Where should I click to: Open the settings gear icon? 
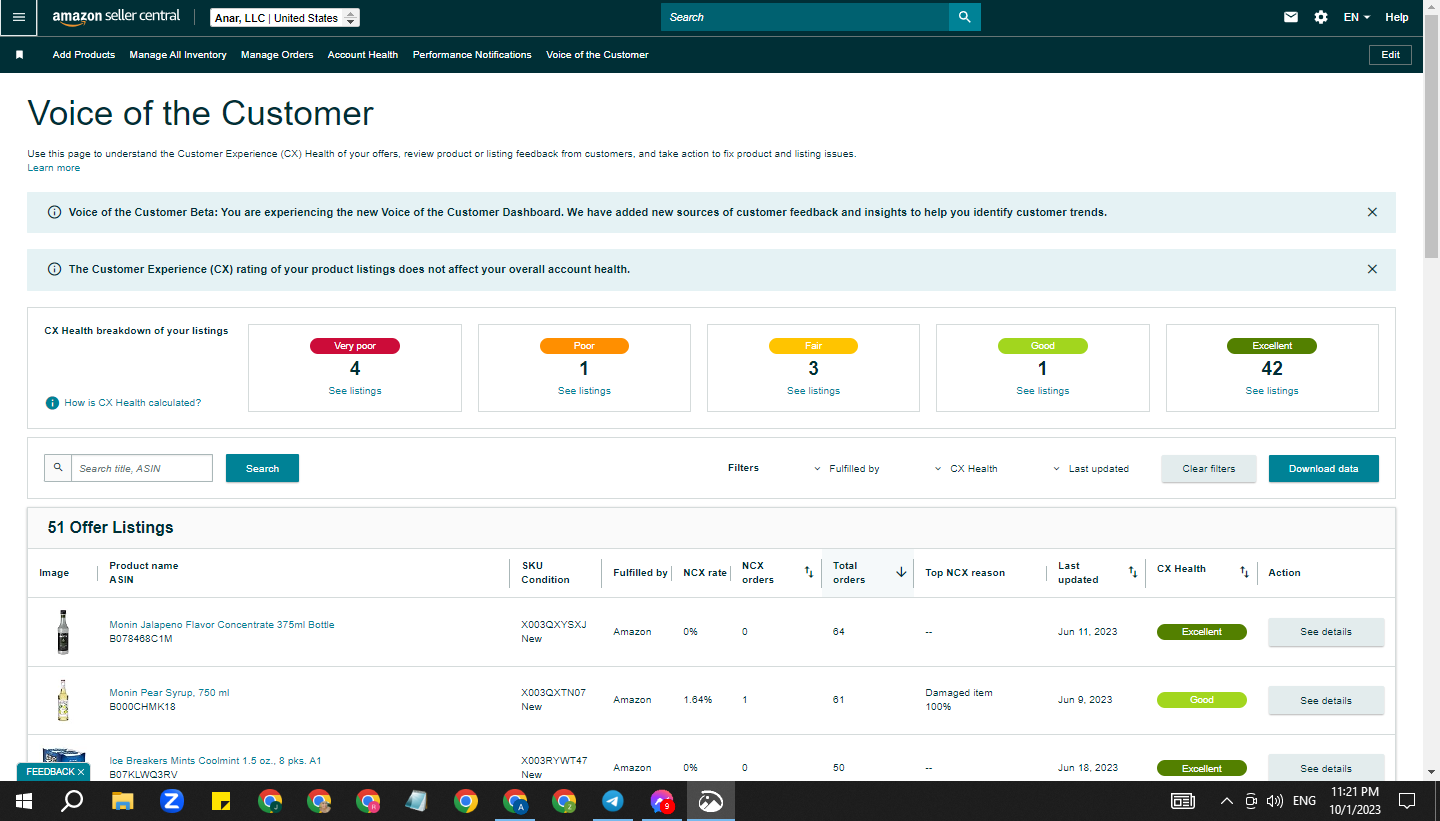click(x=1321, y=17)
